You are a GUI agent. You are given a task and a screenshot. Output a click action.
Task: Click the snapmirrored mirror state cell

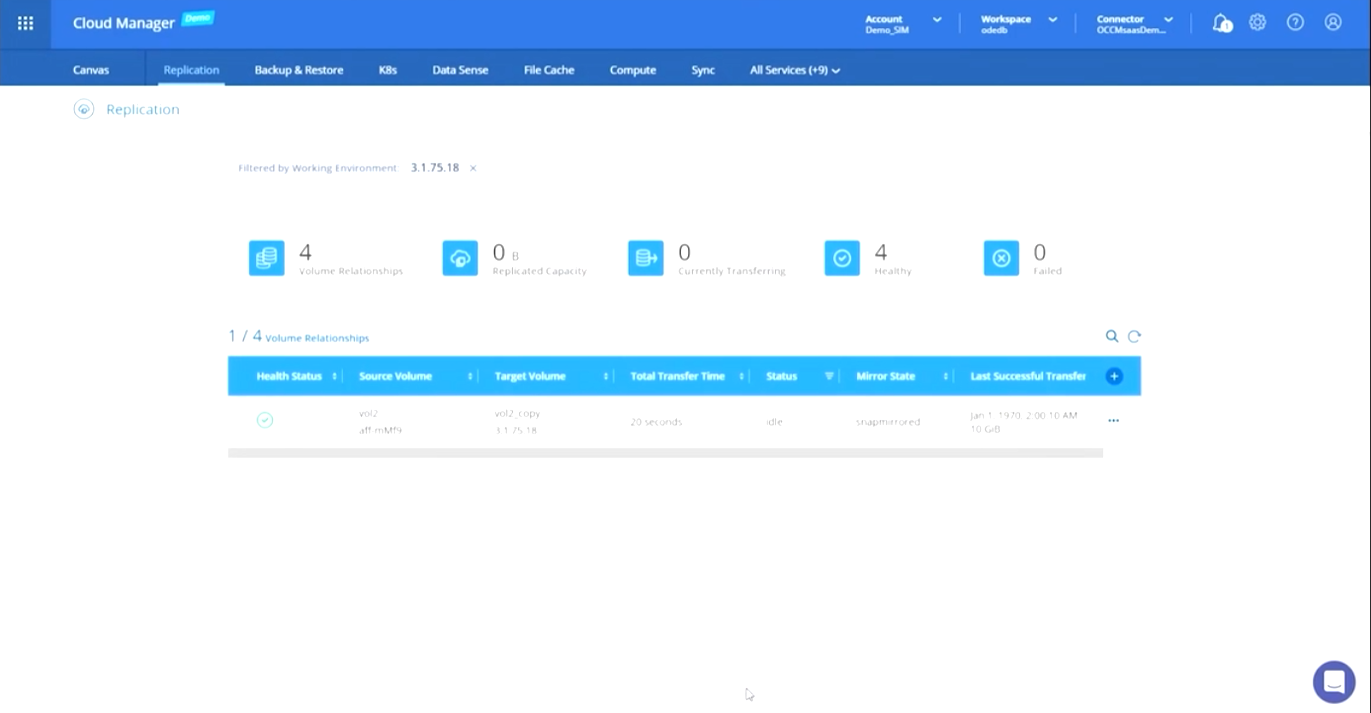click(x=888, y=422)
